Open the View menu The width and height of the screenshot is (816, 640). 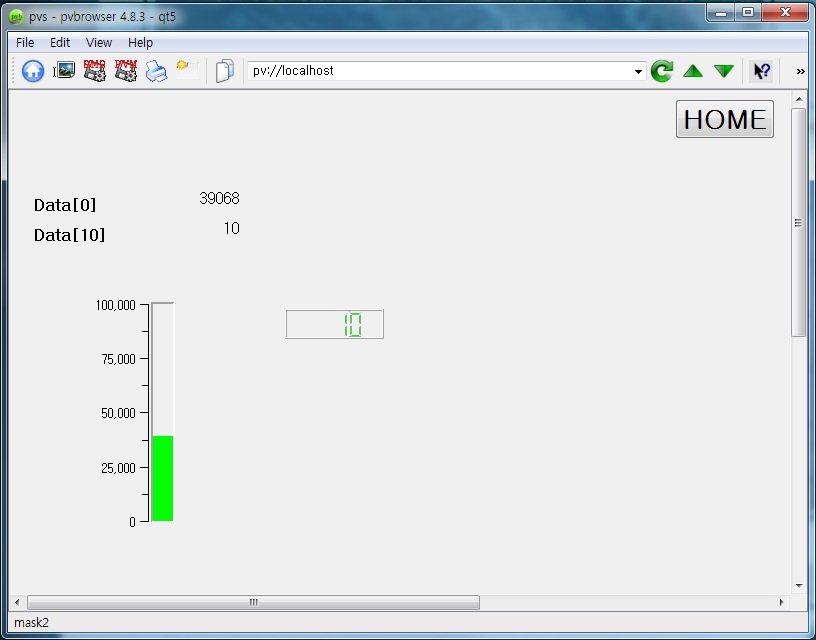click(x=98, y=42)
